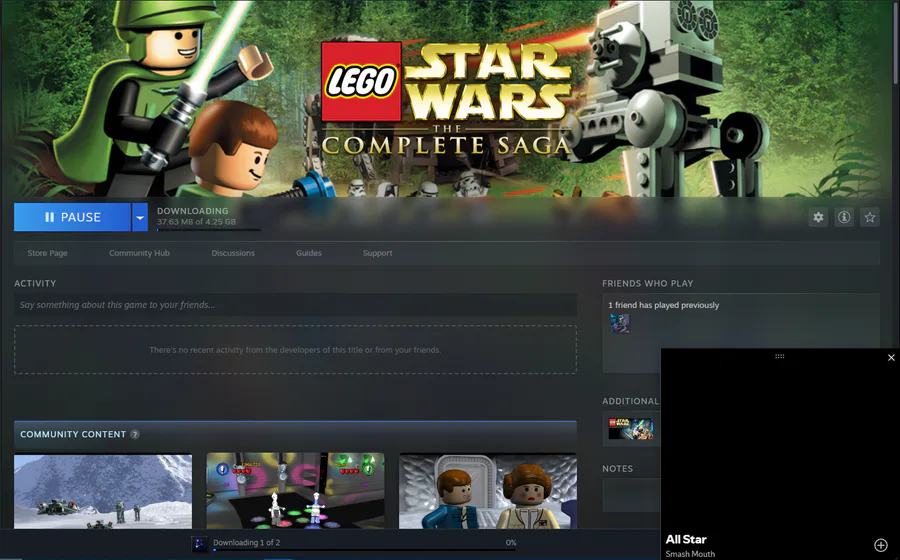
Task: Open the snowy Hoth screenshot thumbnail
Action: tap(103, 491)
